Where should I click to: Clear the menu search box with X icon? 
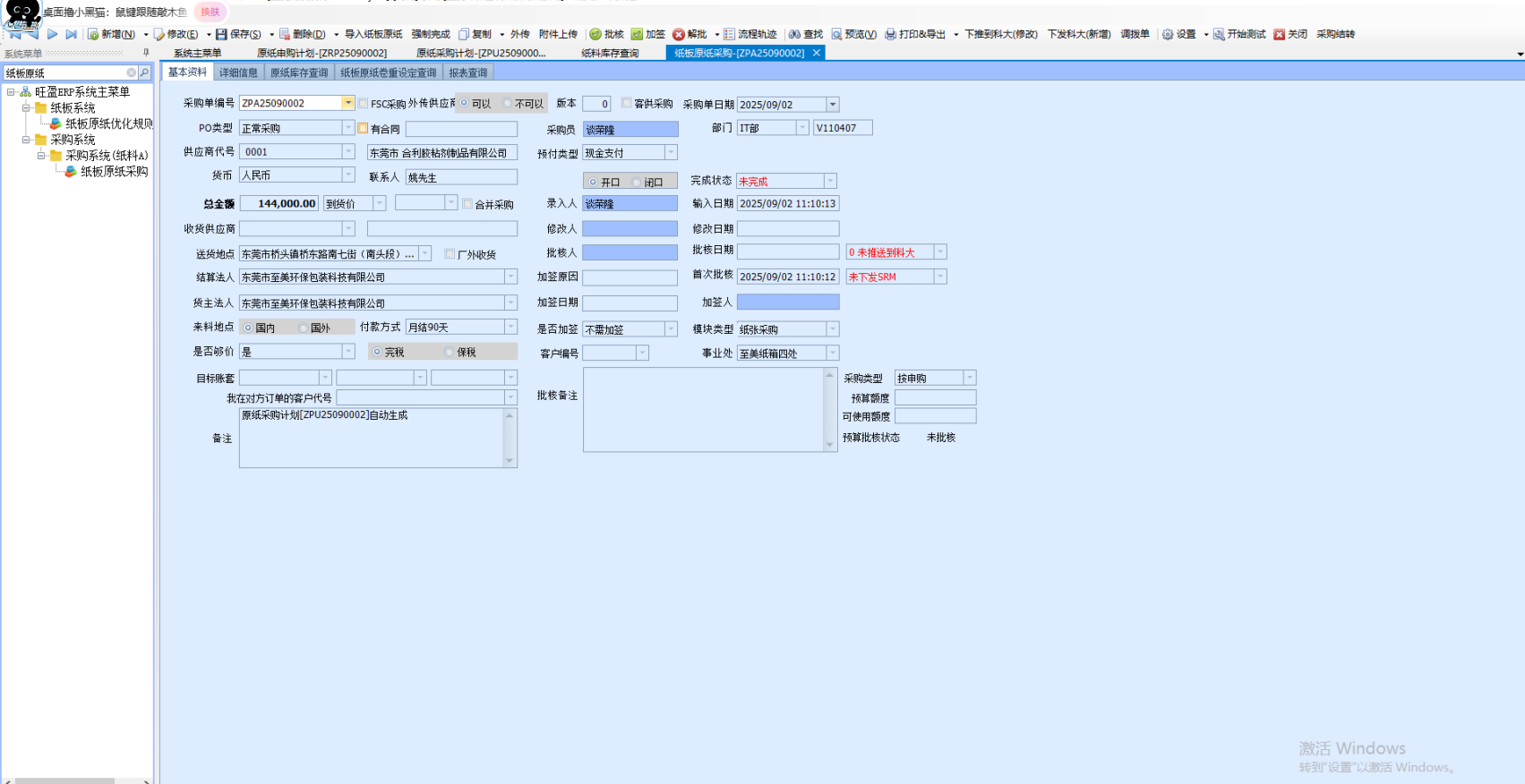click(132, 72)
